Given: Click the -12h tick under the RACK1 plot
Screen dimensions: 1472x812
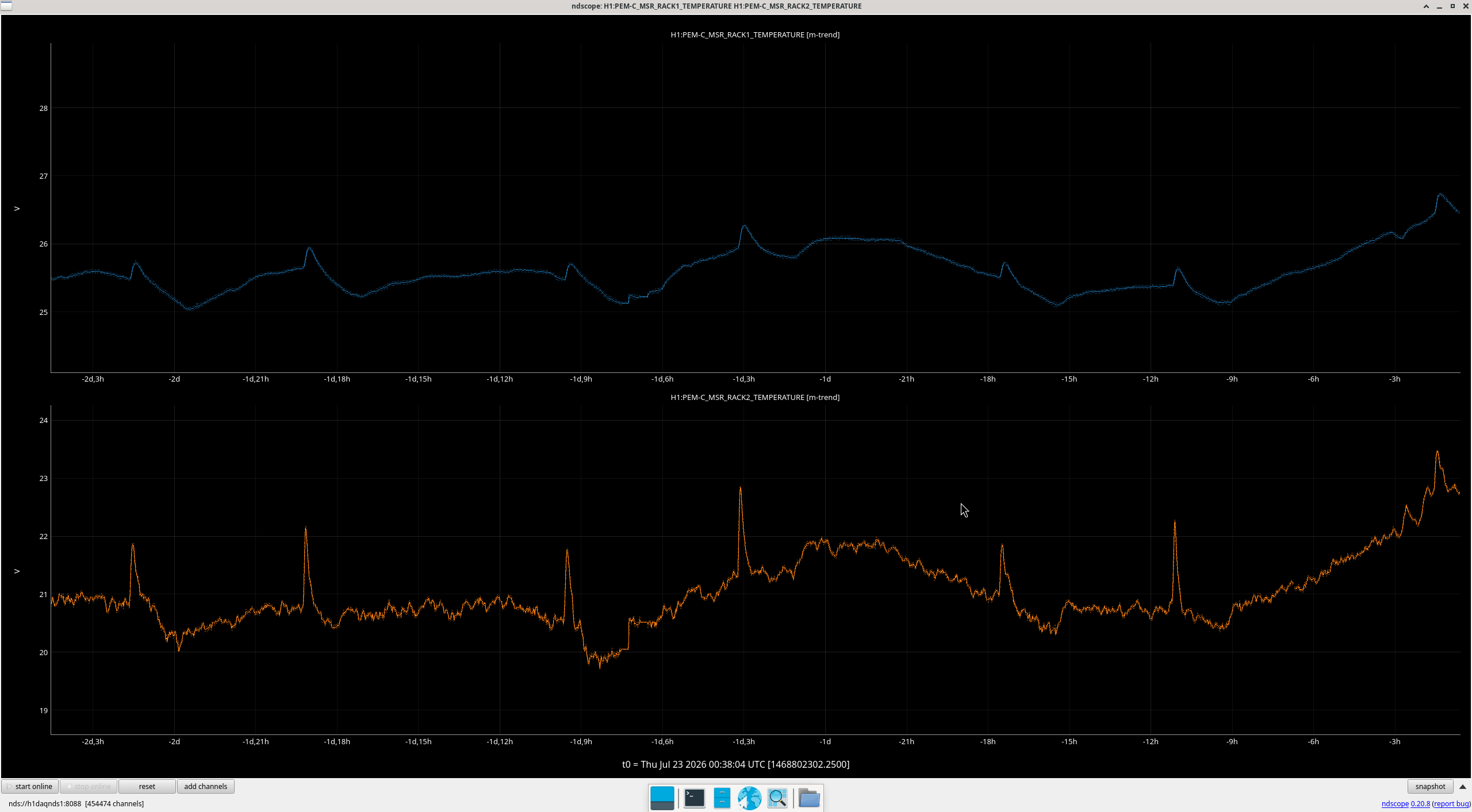Looking at the screenshot, I should 1151,379.
